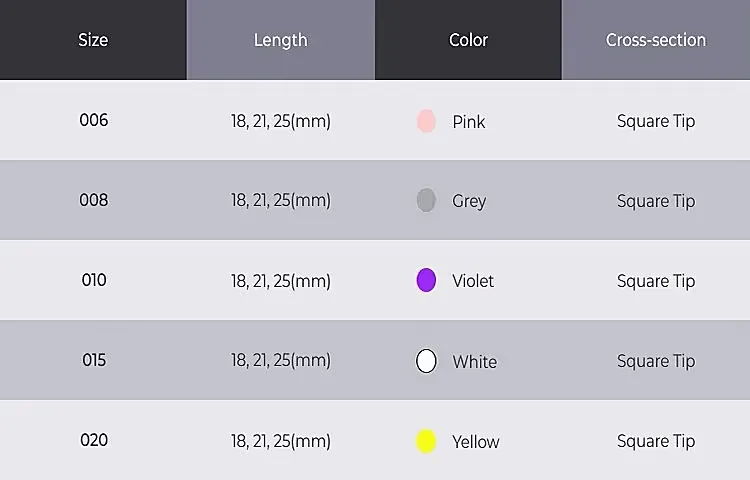
Task: Click the pink color dot
Action: (x=426, y=121)
